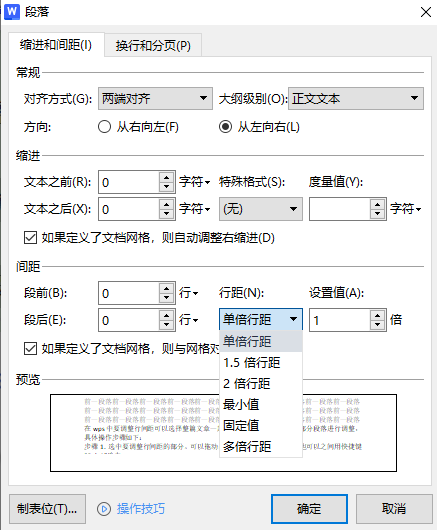The image size is (437, 530).
Task: Open the 对齐方式 dropdown
Action: coord(155,98)
